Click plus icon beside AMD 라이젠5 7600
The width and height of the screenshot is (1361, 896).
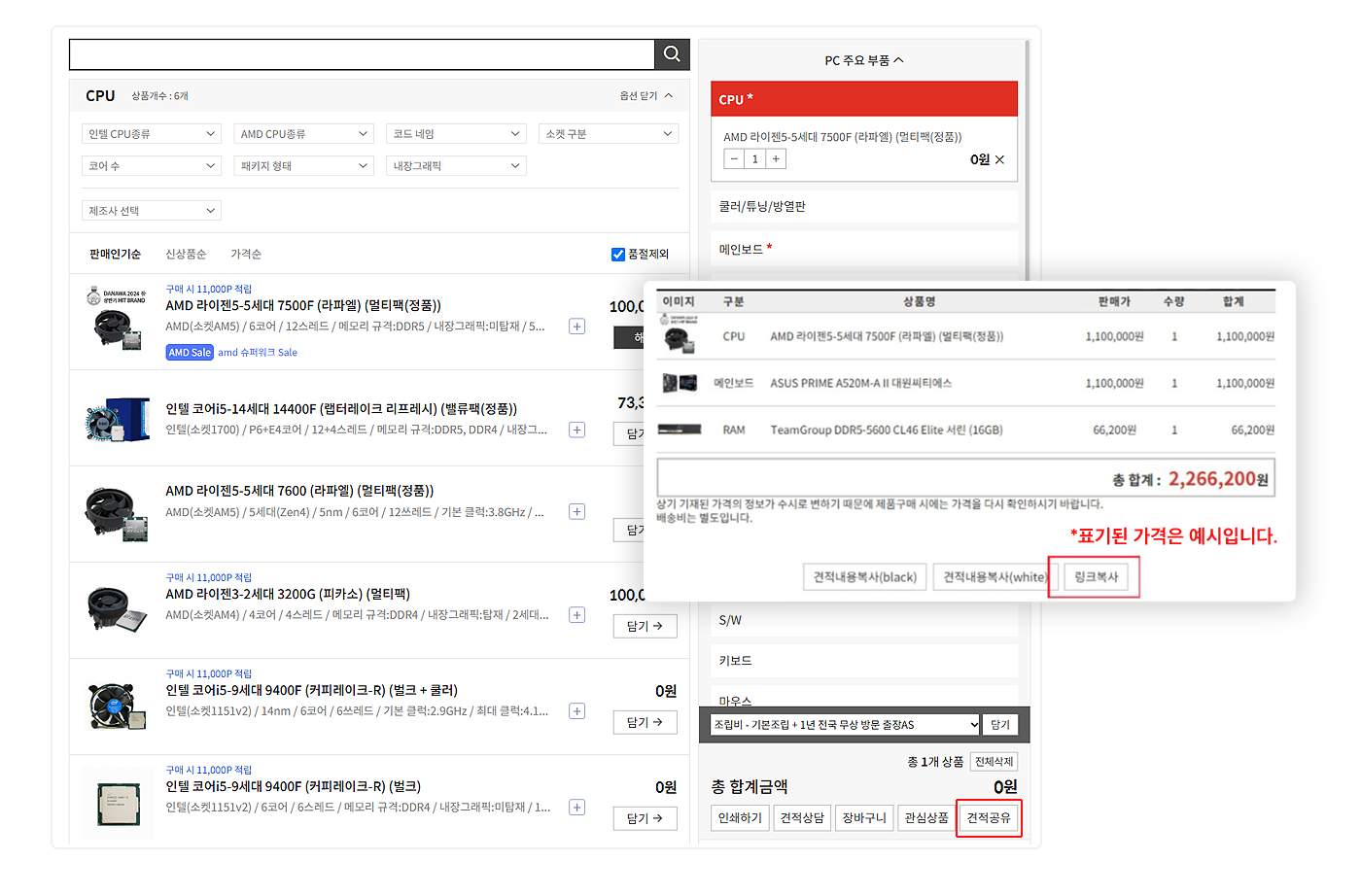(577, 512)
